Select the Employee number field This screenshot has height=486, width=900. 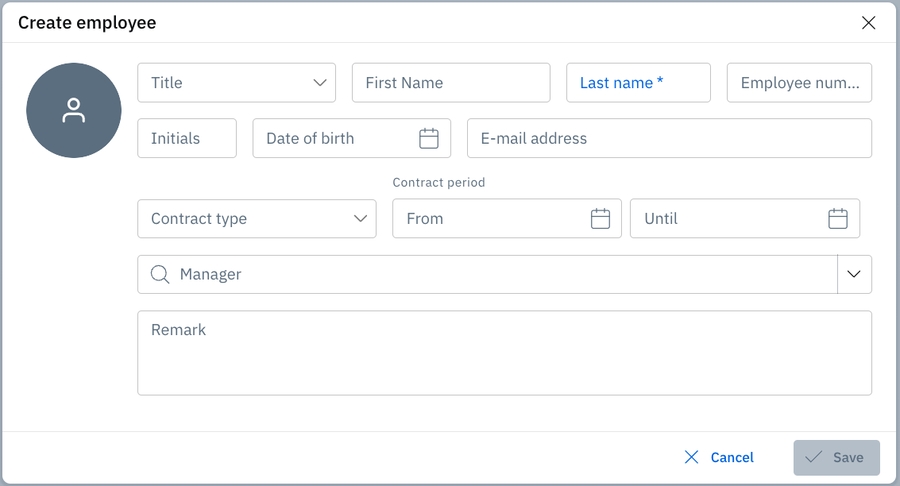point(799,83)
